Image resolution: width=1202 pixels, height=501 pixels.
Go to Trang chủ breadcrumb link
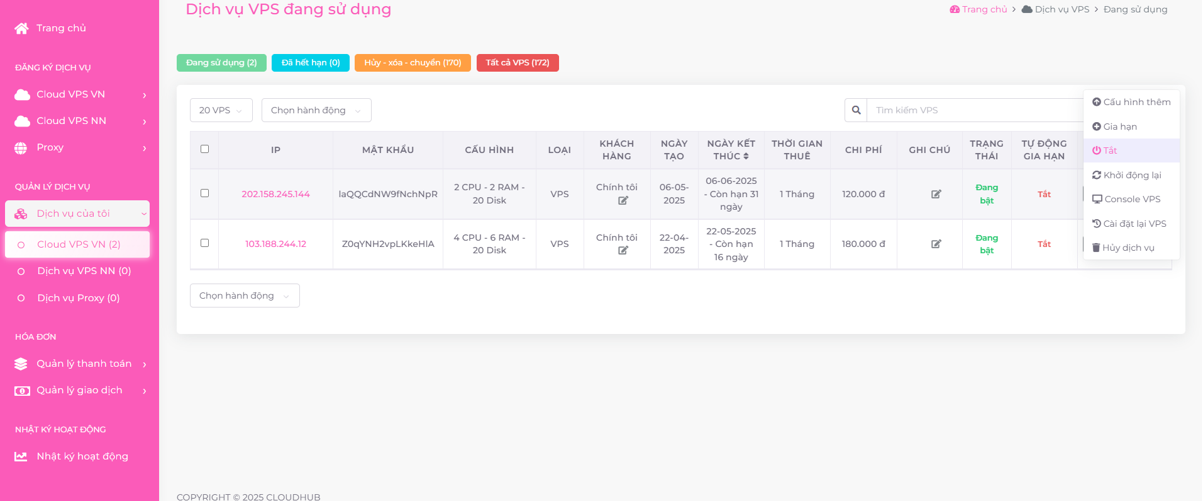pos(984,9)
